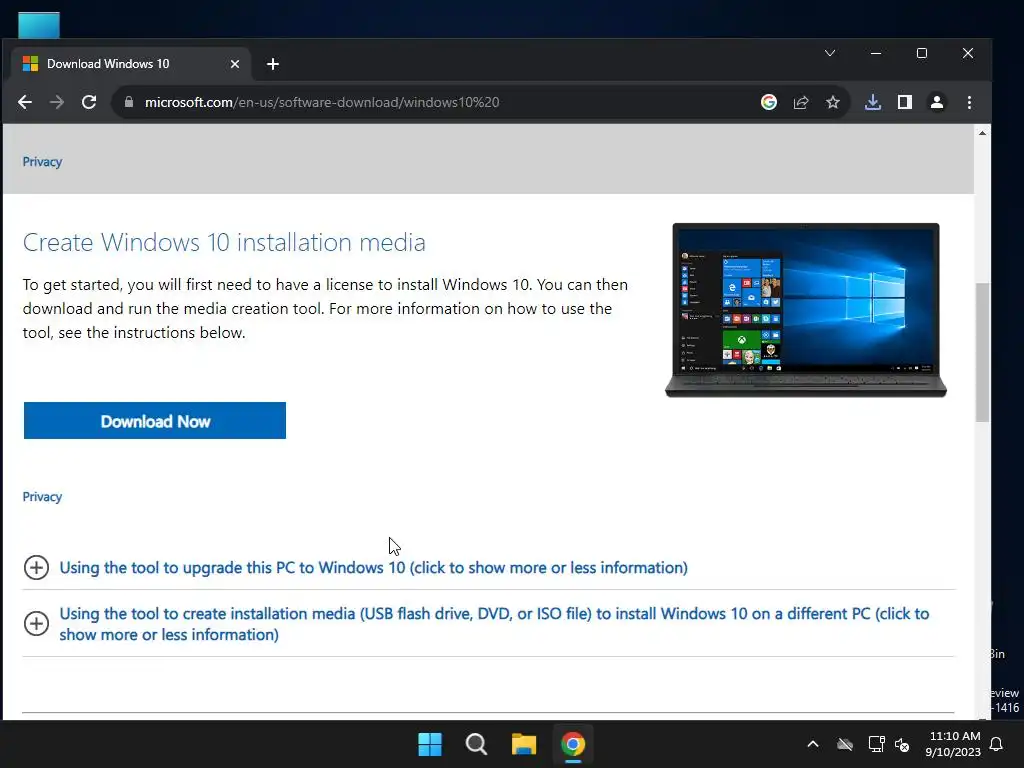This screenshot has width=1024, height=768.
Task: Go back to the previous page
Action: click(25, 102)
